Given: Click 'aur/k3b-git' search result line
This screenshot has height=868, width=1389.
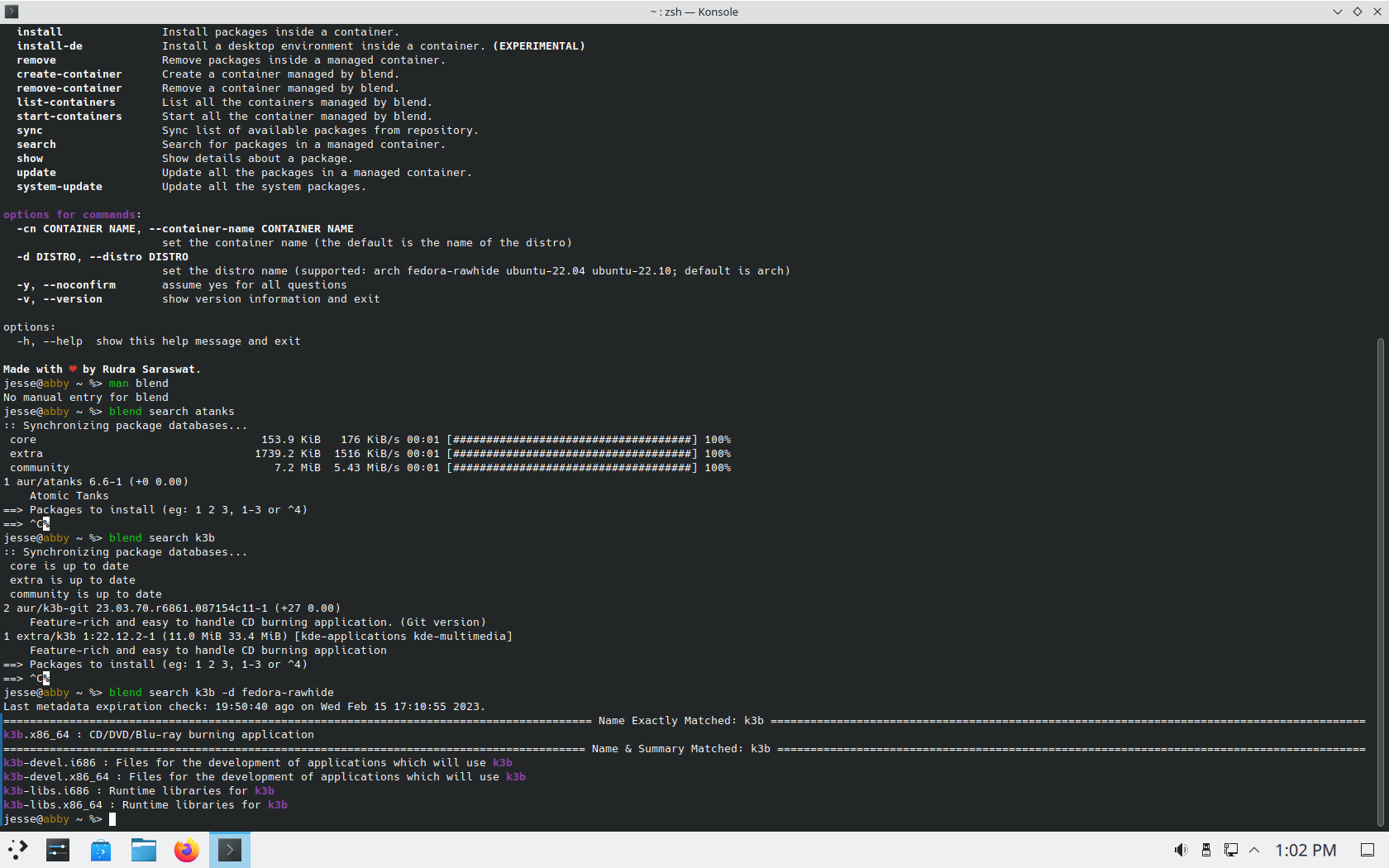Looking at the screenshot, I should (x=172, y=608).
